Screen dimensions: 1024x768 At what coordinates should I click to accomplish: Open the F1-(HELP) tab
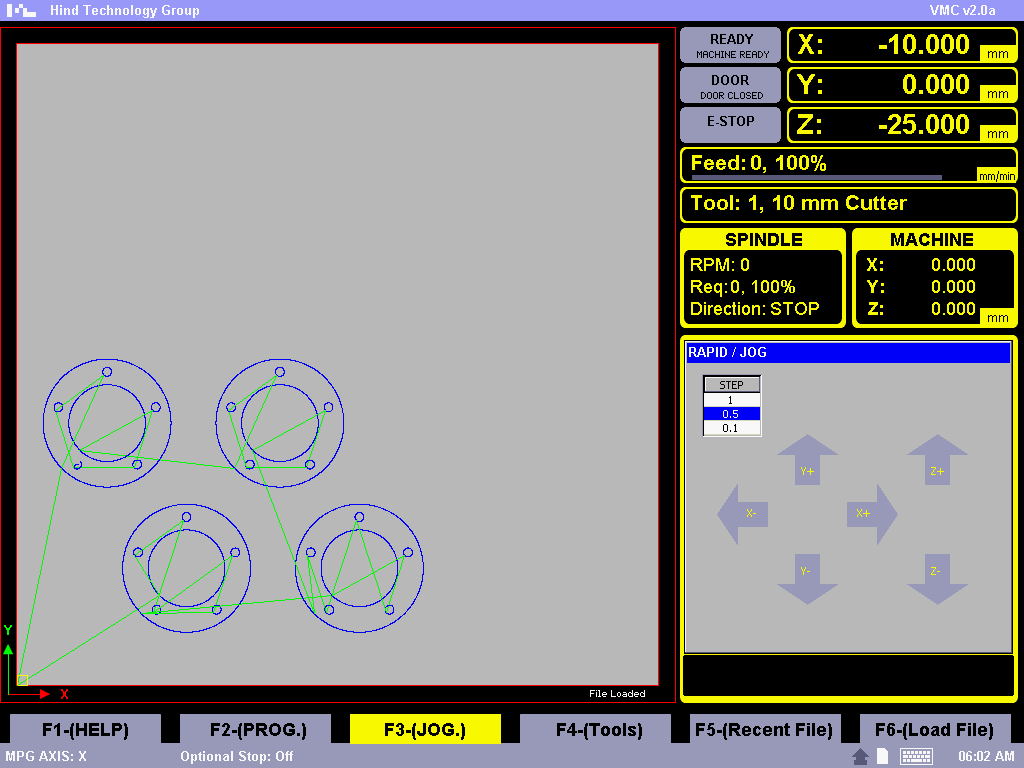point(85,730)
